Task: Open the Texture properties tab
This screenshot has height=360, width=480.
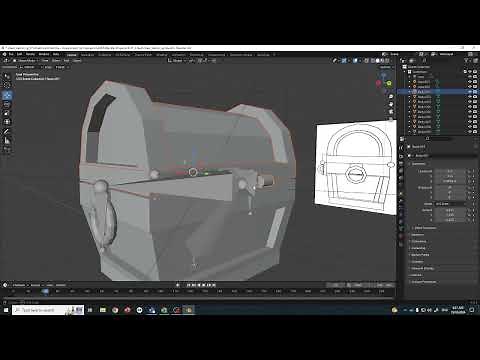Action: click(401, 244)
